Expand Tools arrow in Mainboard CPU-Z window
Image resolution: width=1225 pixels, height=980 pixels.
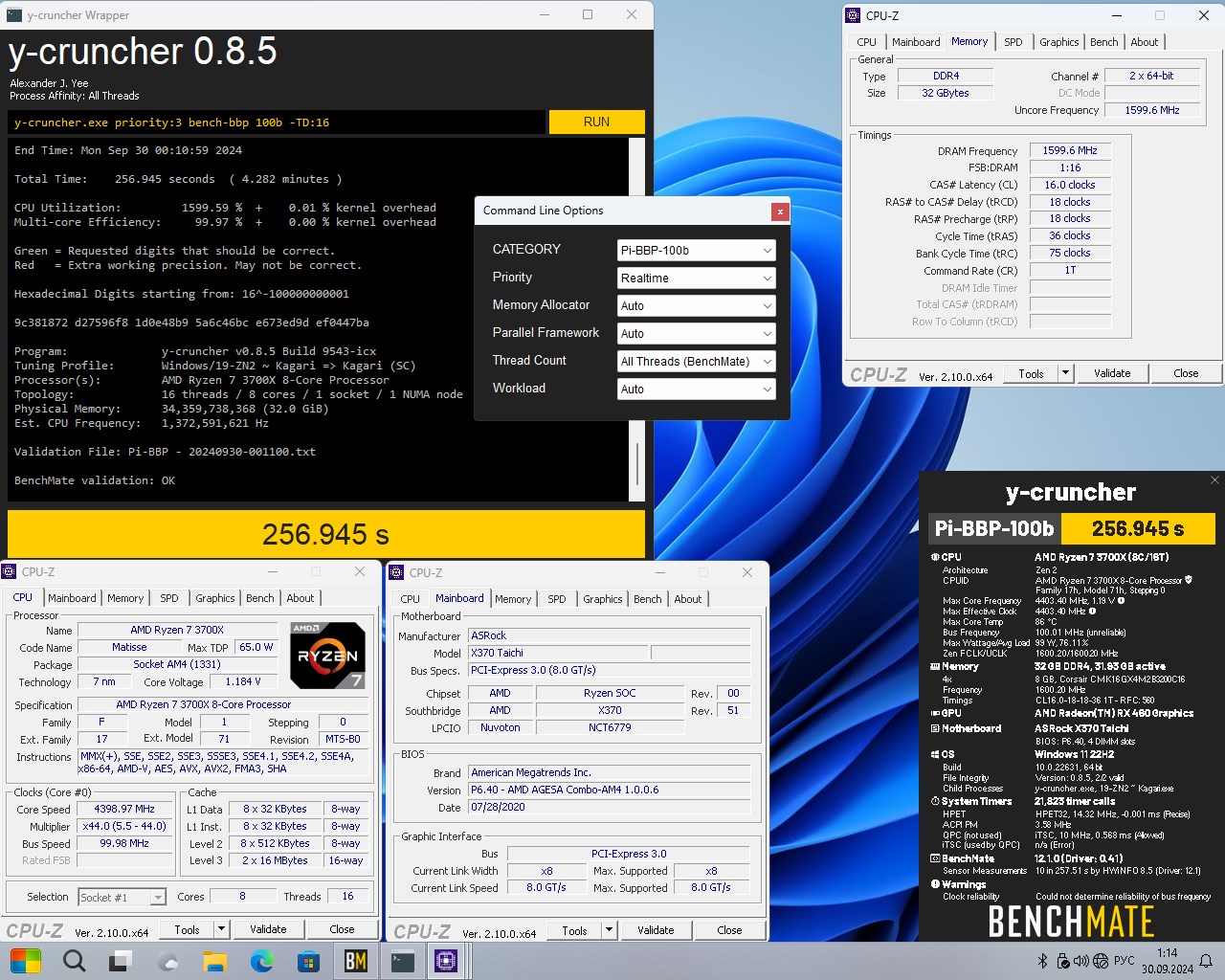[608, 930]
